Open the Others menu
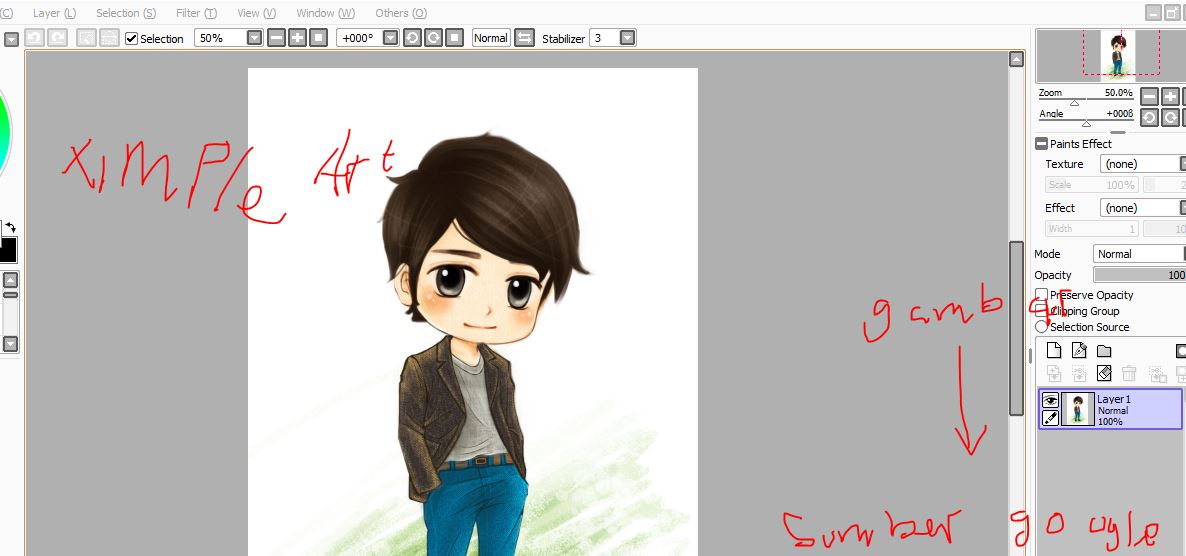Viewport: 1186px width, 556px height. [401, 13]
